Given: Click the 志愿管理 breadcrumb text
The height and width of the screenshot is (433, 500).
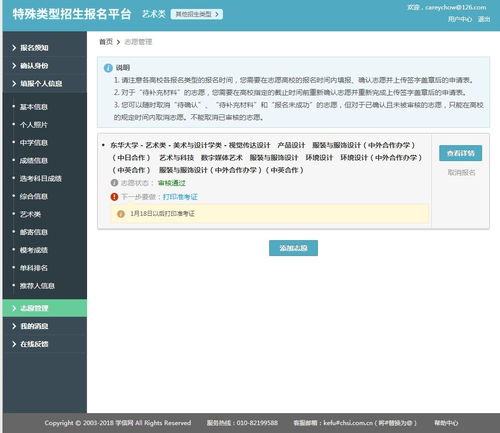Looking at the screenshot, I should point(138,42).
